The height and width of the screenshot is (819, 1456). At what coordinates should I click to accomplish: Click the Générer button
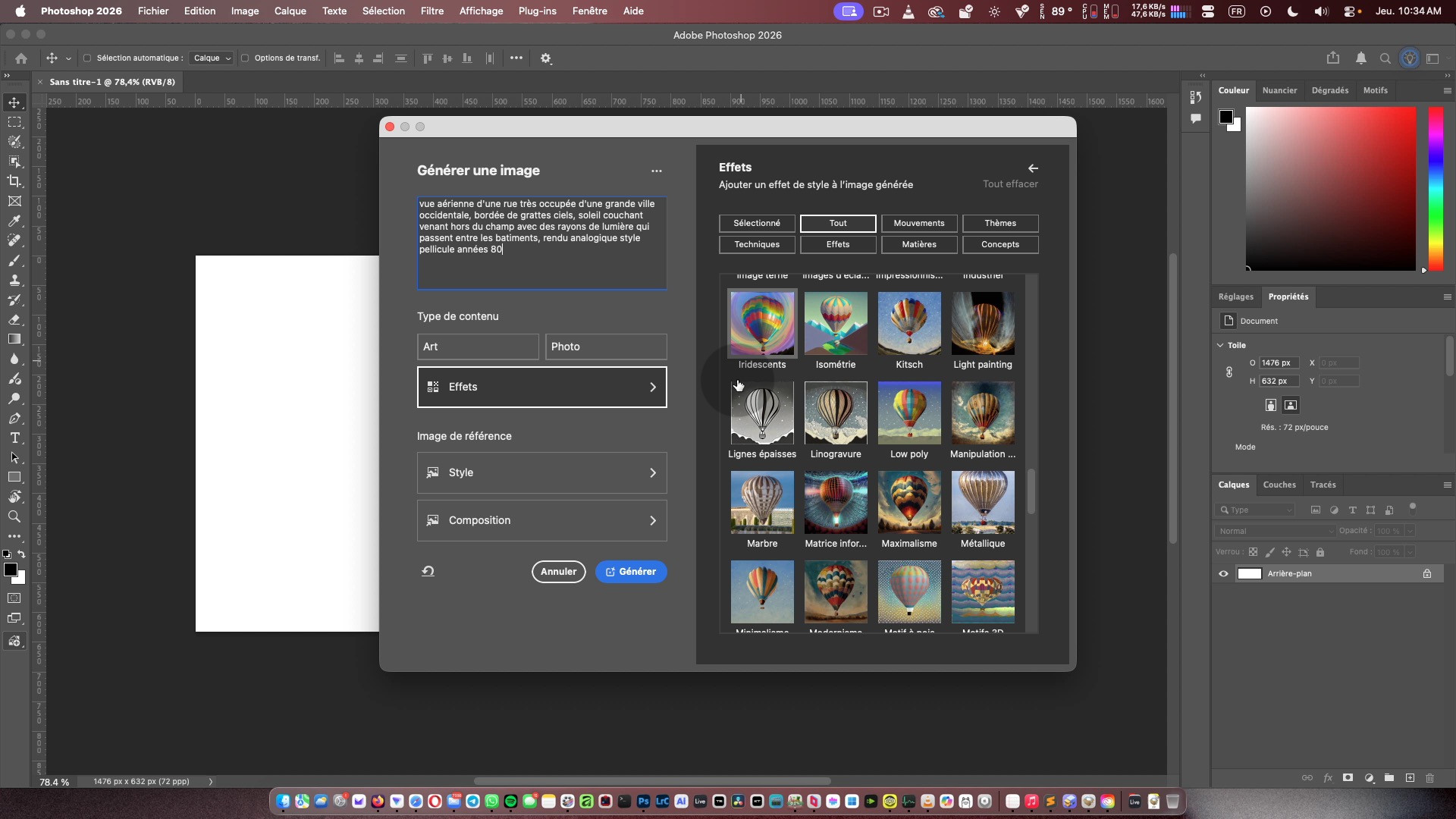coord(631,572)
